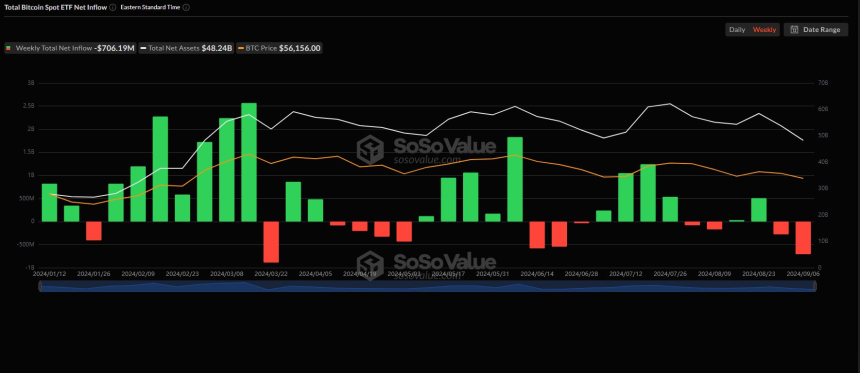Click the green-red Weekly Net Inflow legend marker
This screenshot has height=373, width=860.
point(8,48)
